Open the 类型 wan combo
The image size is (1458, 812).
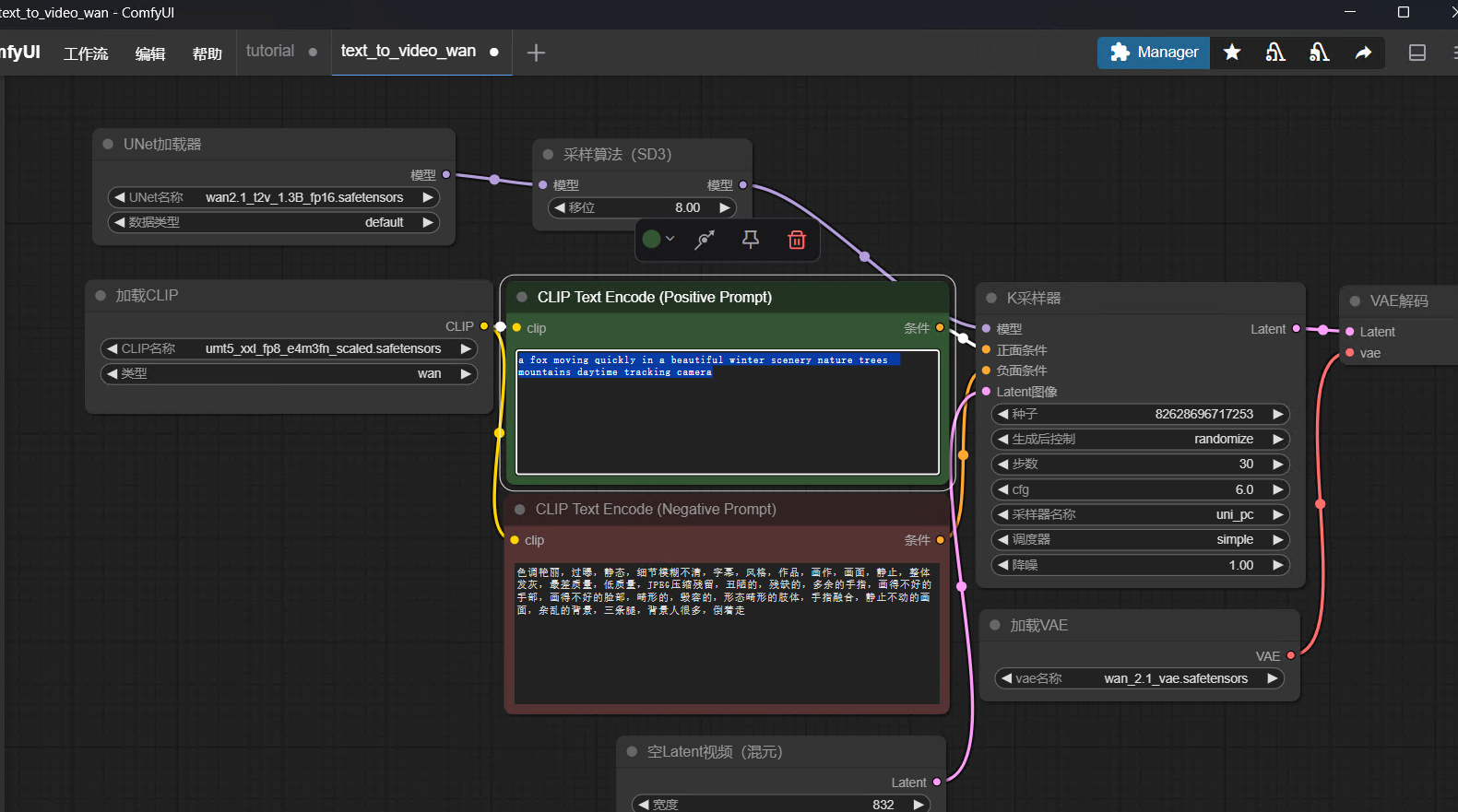point(289,373)
